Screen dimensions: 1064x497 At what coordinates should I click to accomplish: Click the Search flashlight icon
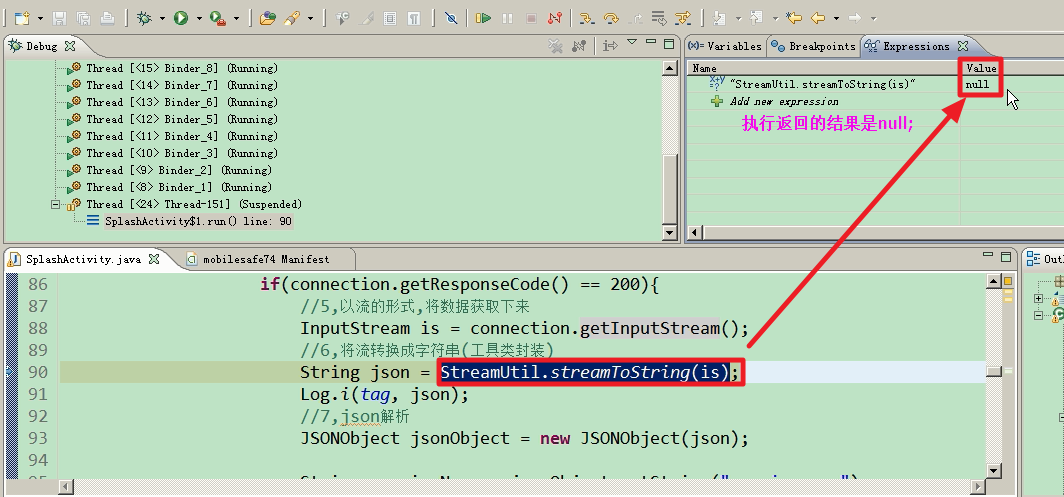click(292, 18)
